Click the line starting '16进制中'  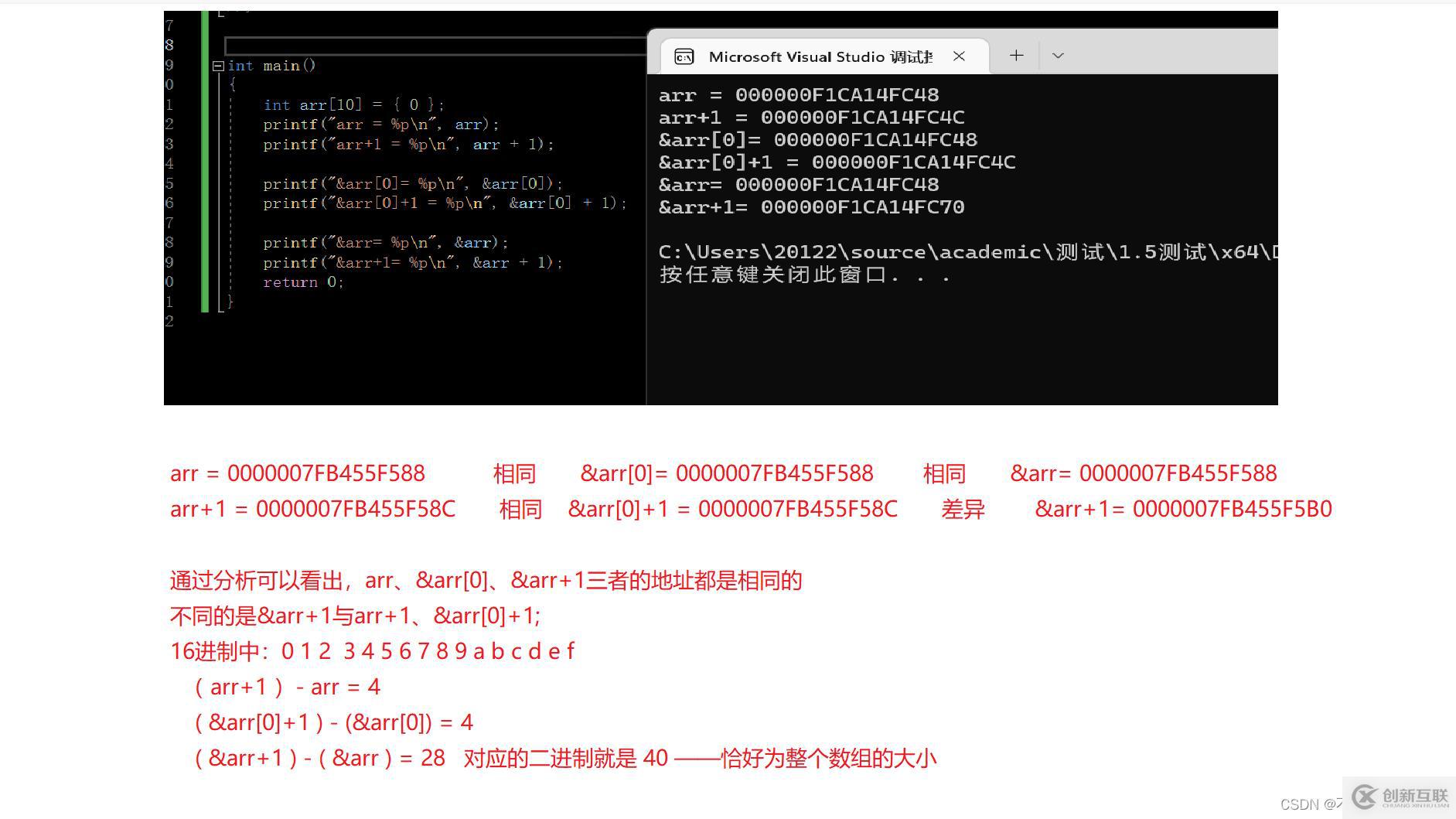coord(372,651)
